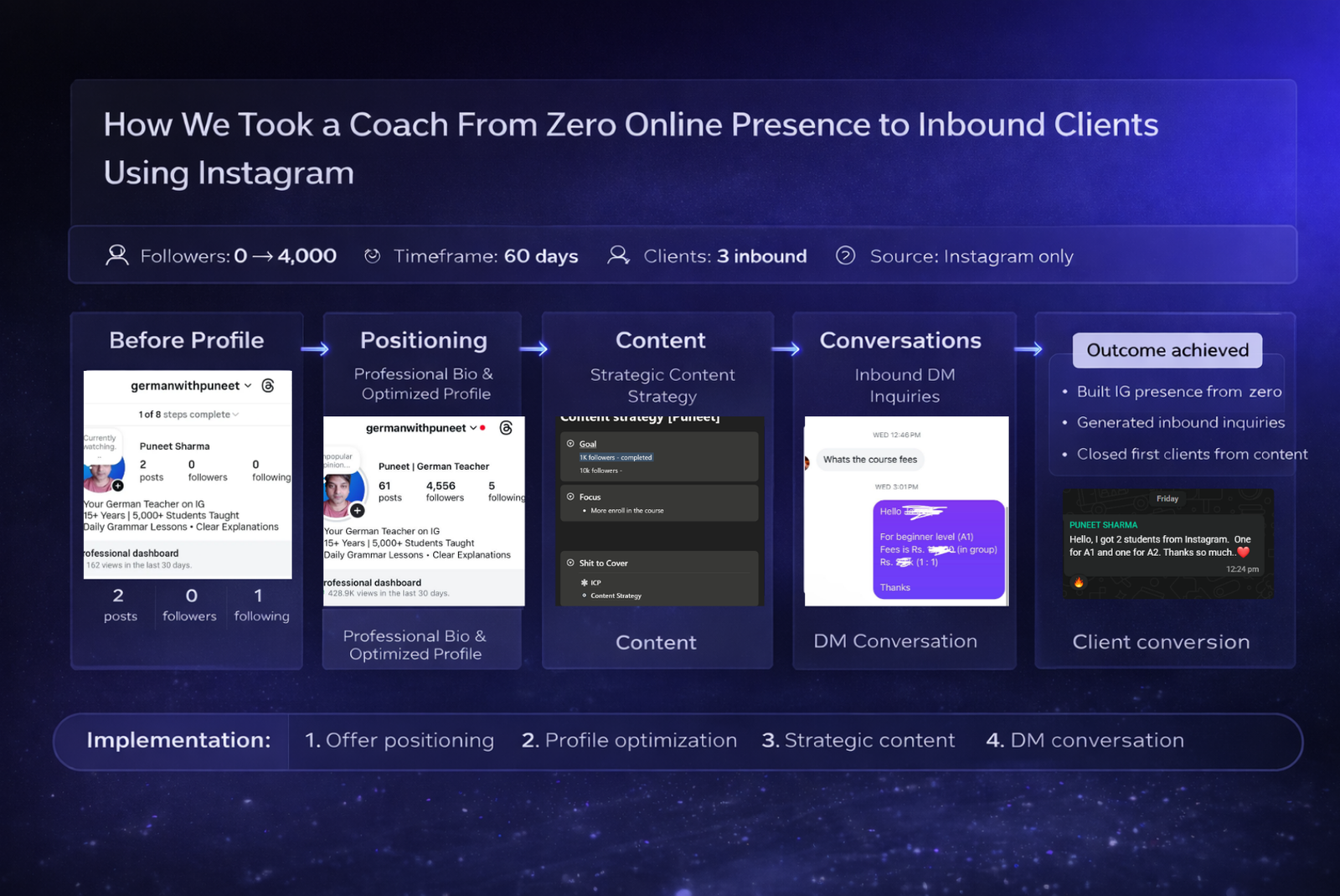The height and width of the screenshot is (896, 1340).
Task: Click the 'Whats the course fees' message bubble
Action: pos(869,460)
